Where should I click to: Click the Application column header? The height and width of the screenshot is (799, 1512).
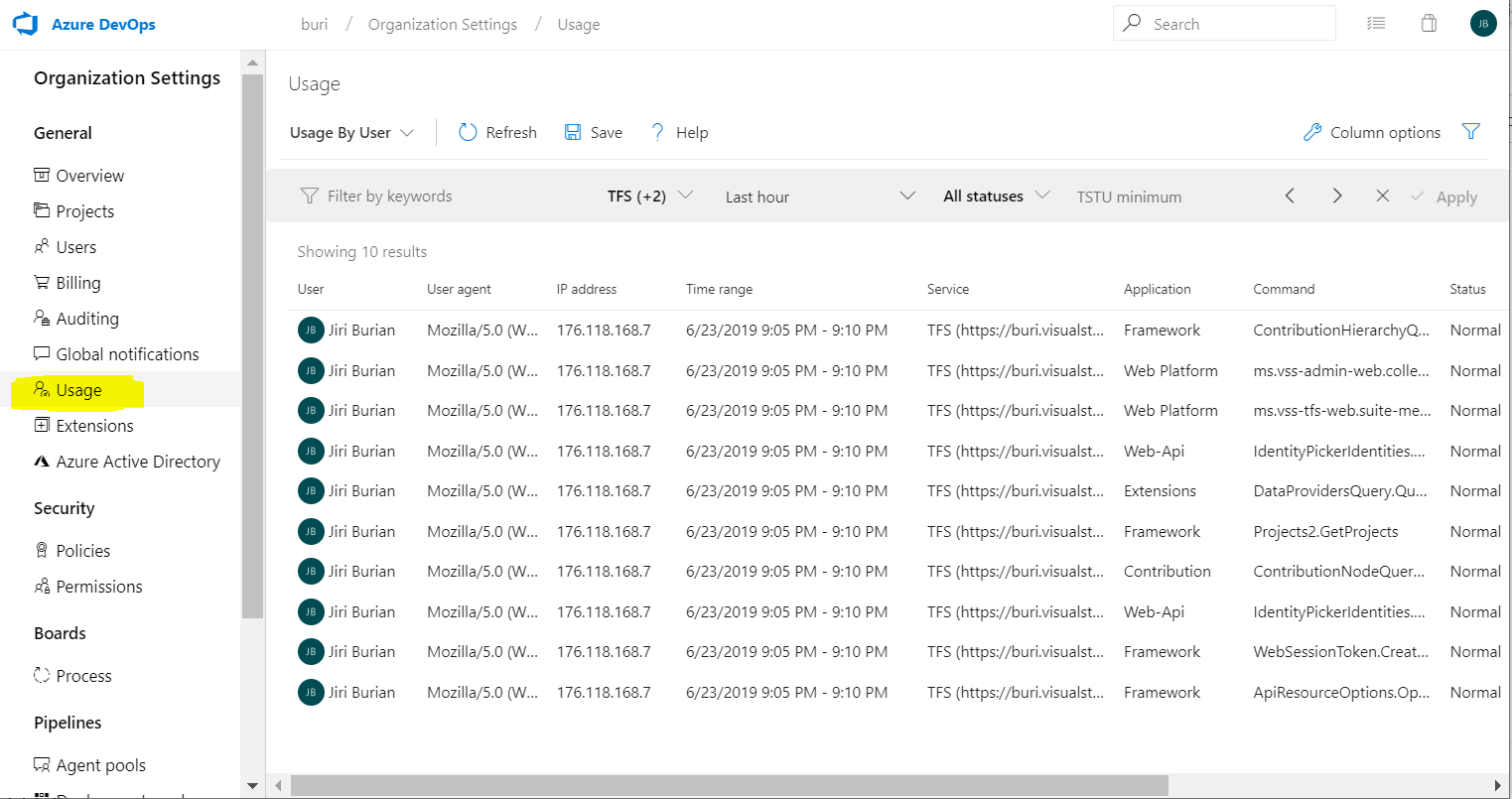click(x=1157, y=289)
